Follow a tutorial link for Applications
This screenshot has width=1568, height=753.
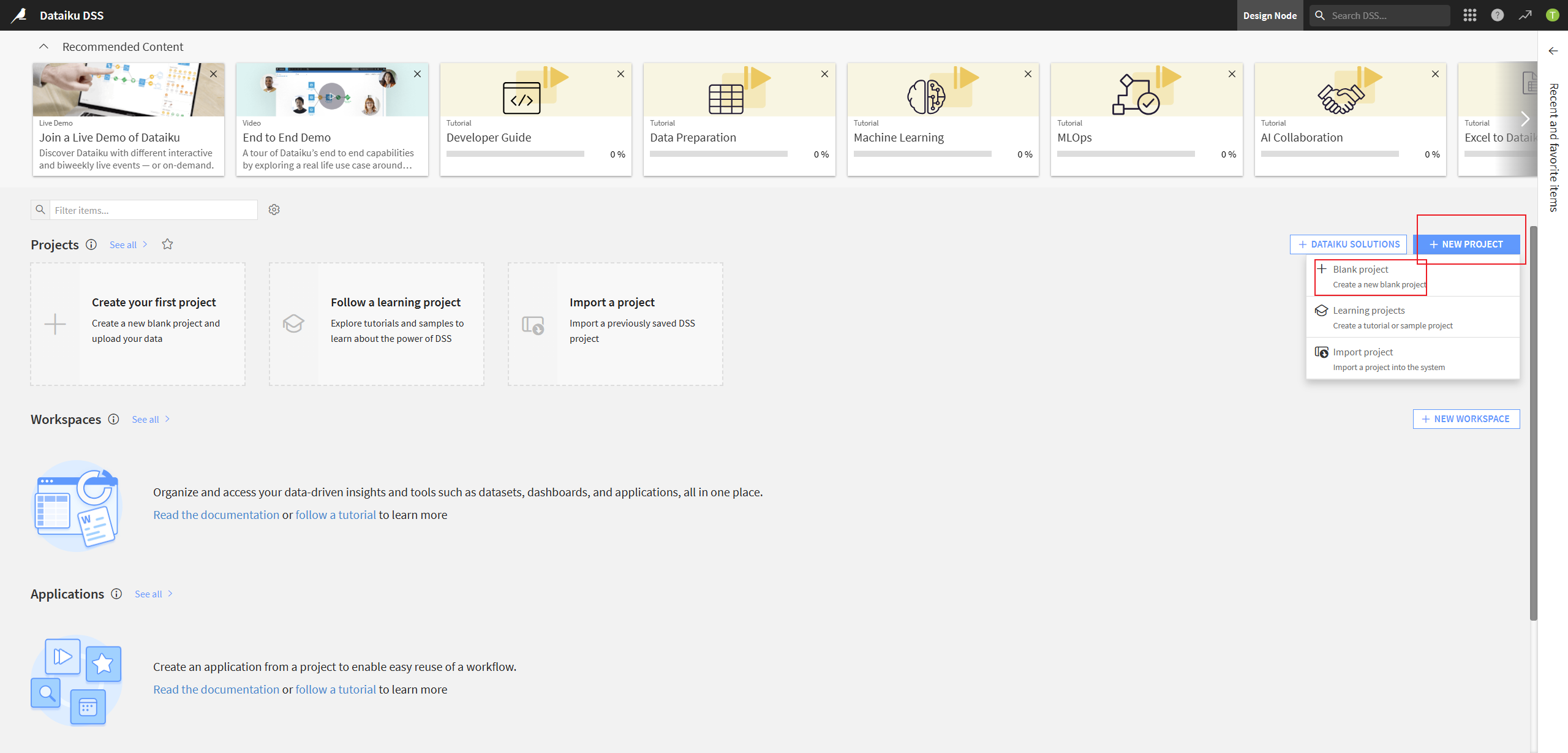pyautogui.click(x=336, y=689)
